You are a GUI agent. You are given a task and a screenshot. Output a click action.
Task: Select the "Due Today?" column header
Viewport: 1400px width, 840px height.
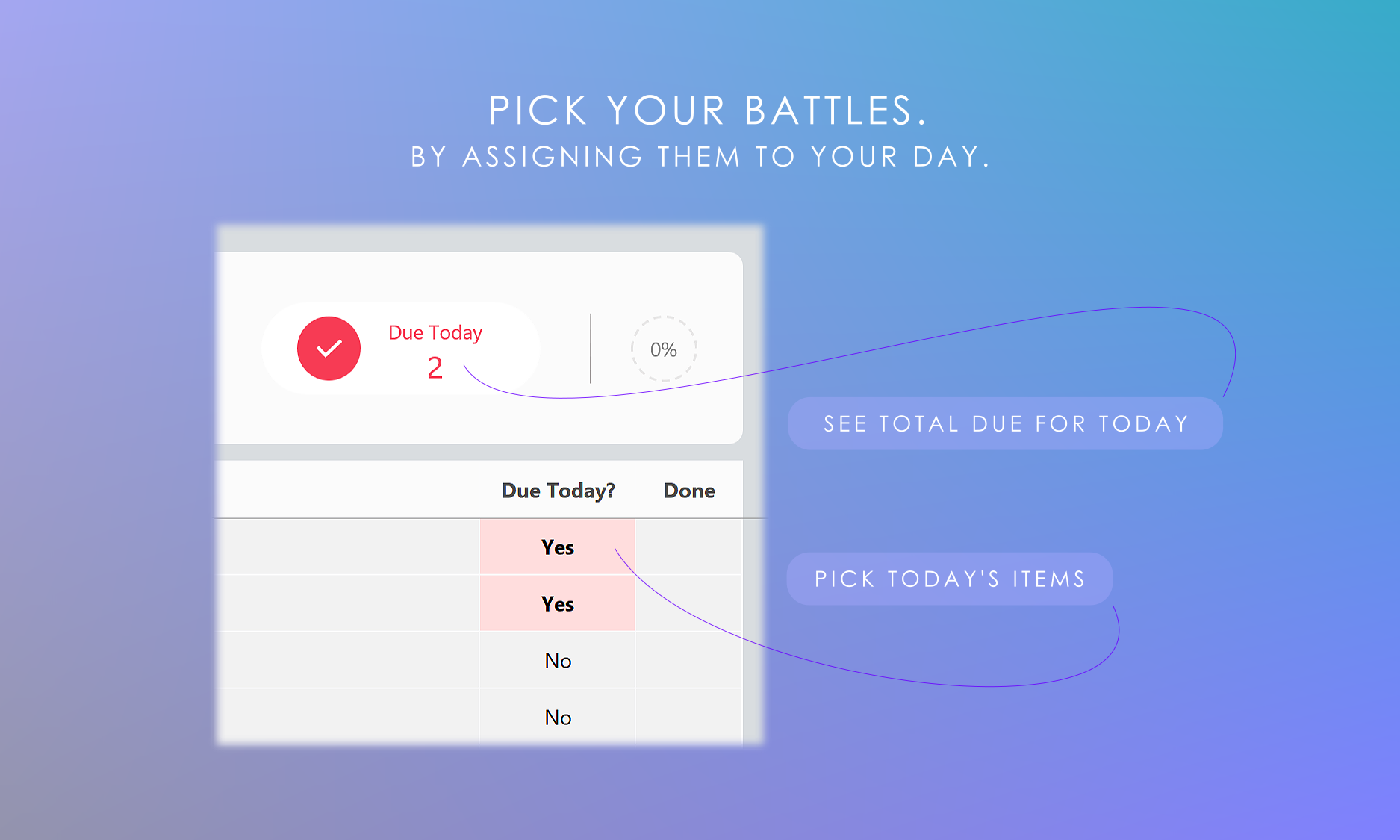(x=558, y=491)
